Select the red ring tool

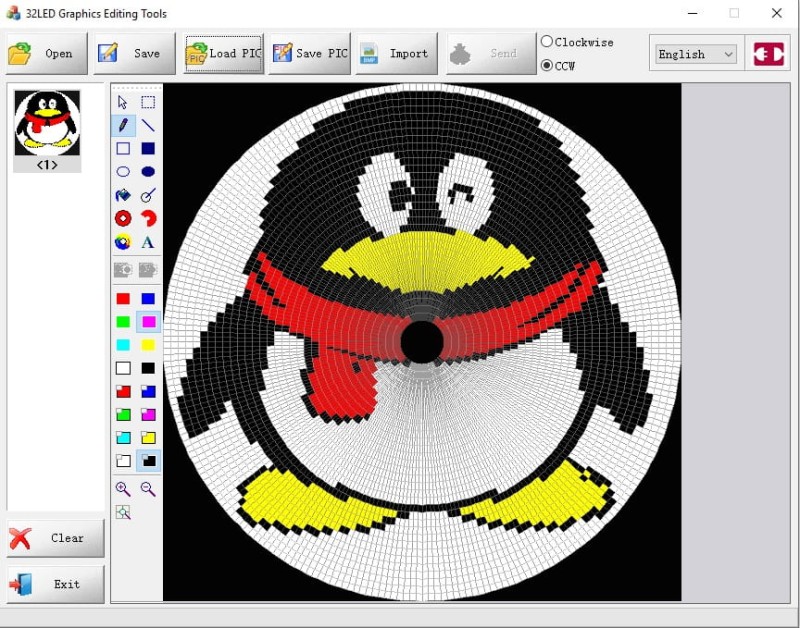(123, 218)
